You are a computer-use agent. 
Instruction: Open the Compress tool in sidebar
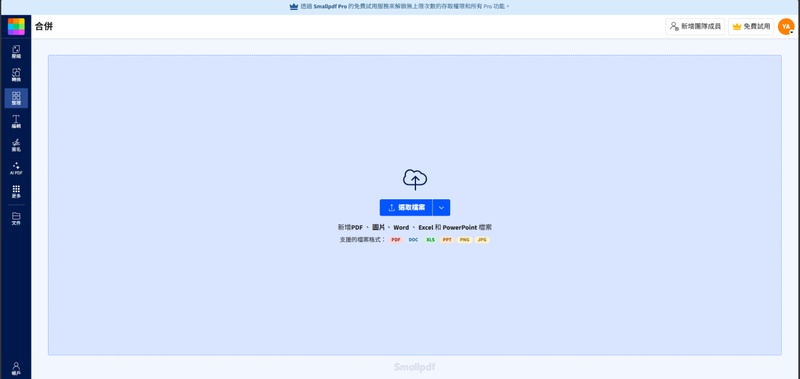point(16,52)
